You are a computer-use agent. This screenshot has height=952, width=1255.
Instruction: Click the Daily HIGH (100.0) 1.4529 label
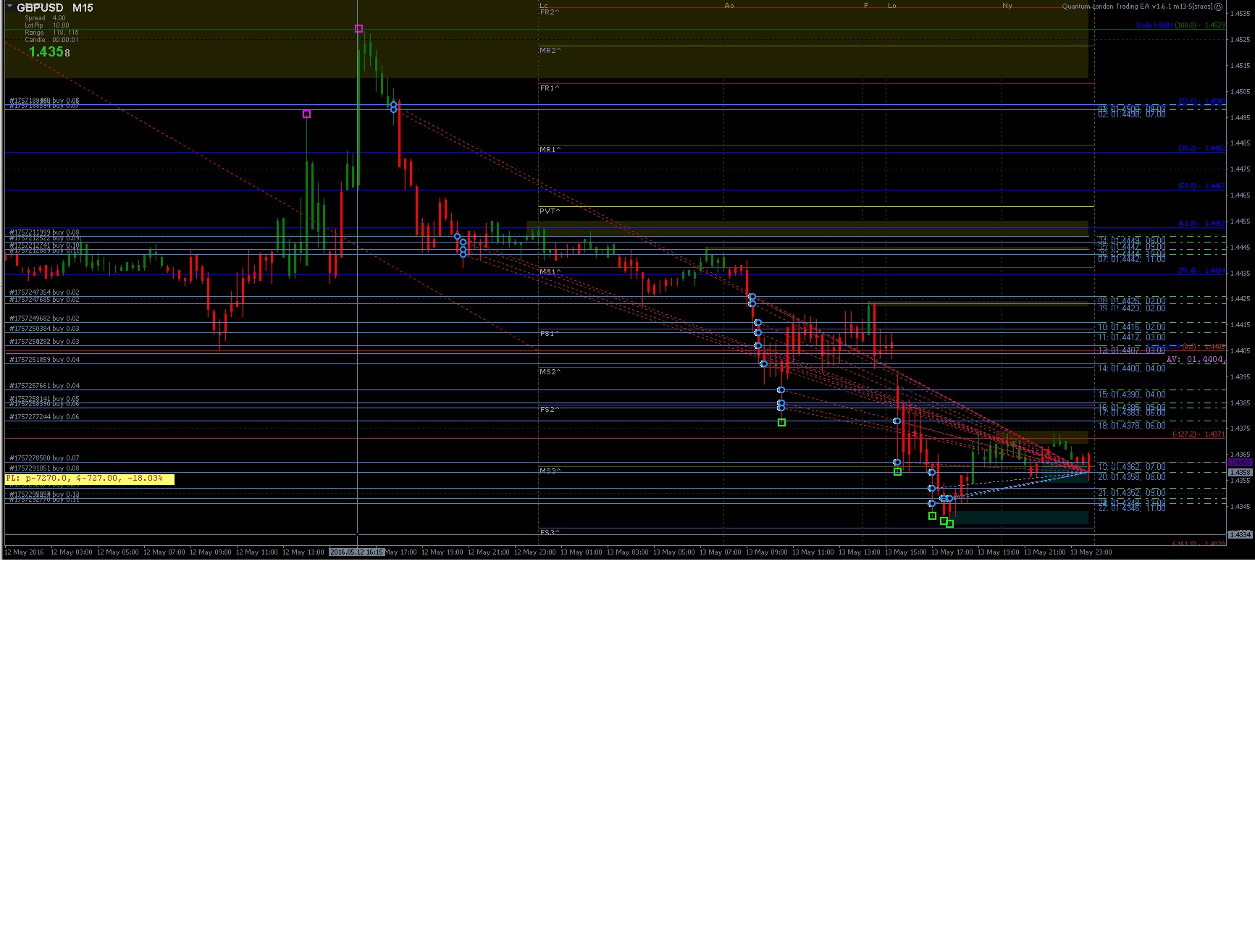coord(1180,25)
